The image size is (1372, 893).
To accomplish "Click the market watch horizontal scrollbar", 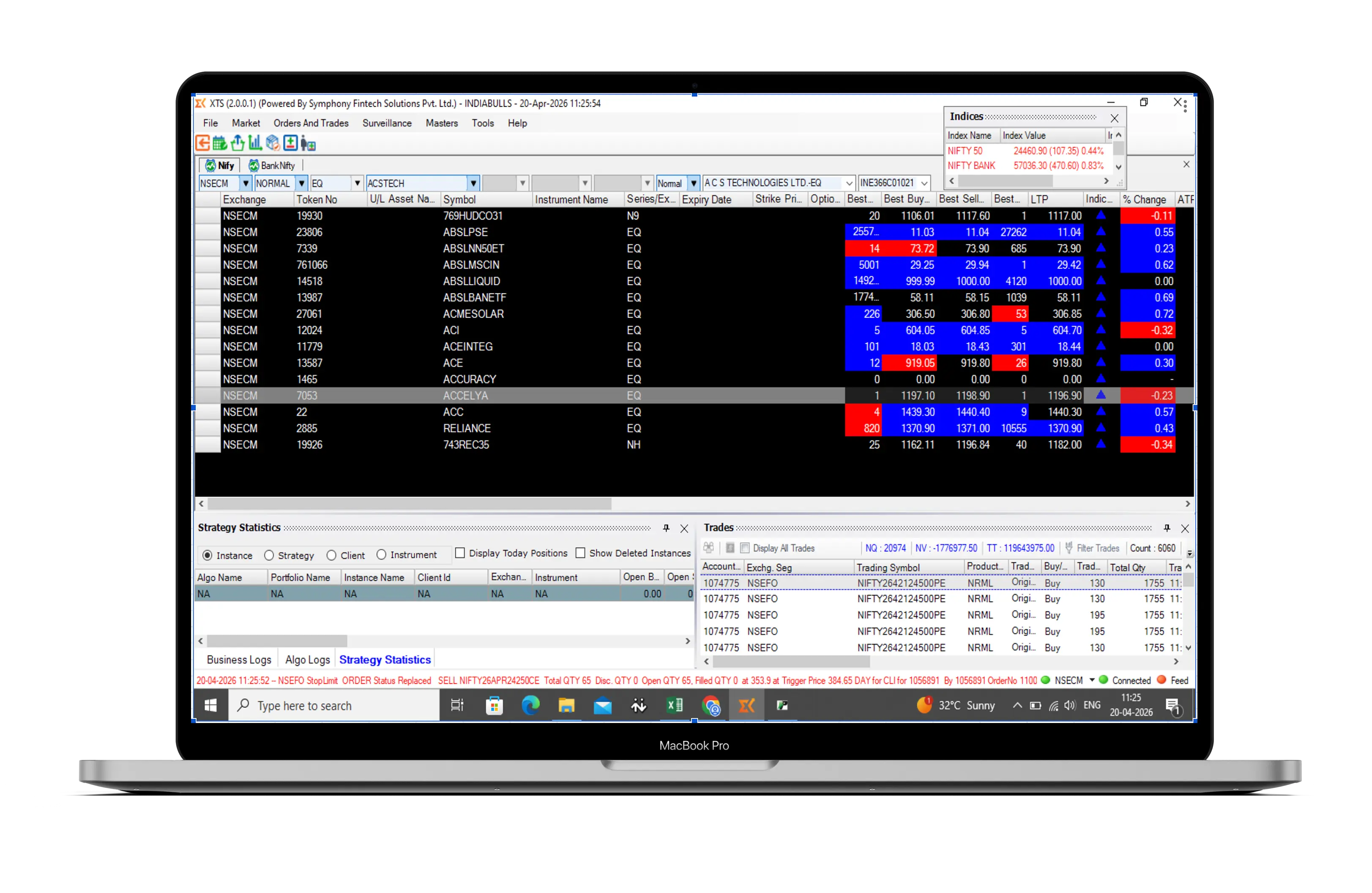I will tap(409, 504).
